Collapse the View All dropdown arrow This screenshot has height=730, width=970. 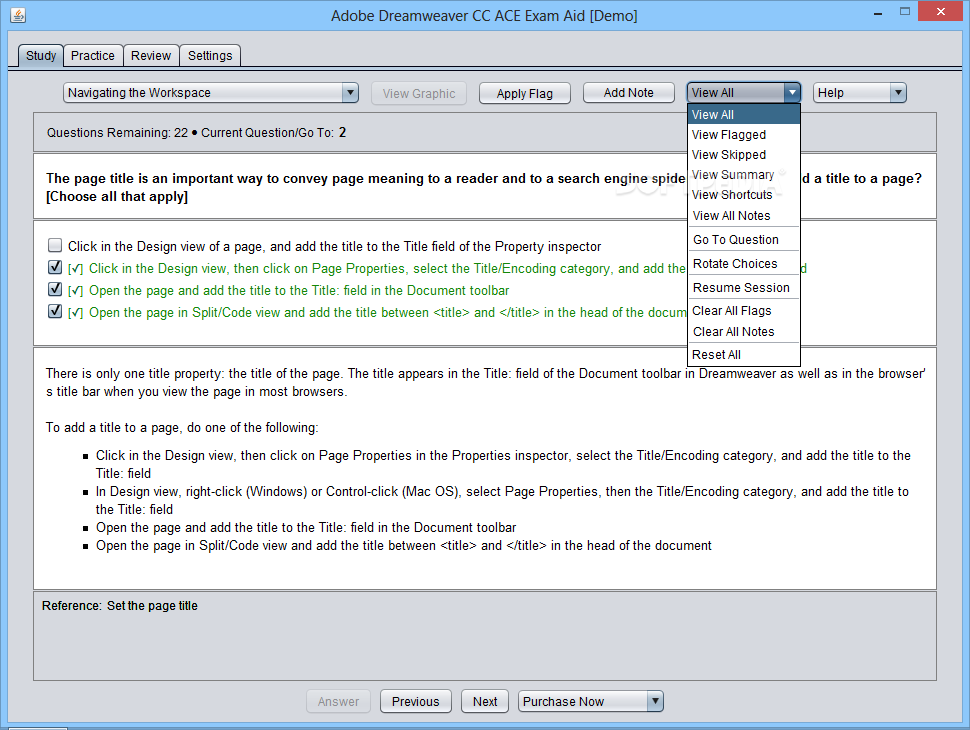pos(792,93)
